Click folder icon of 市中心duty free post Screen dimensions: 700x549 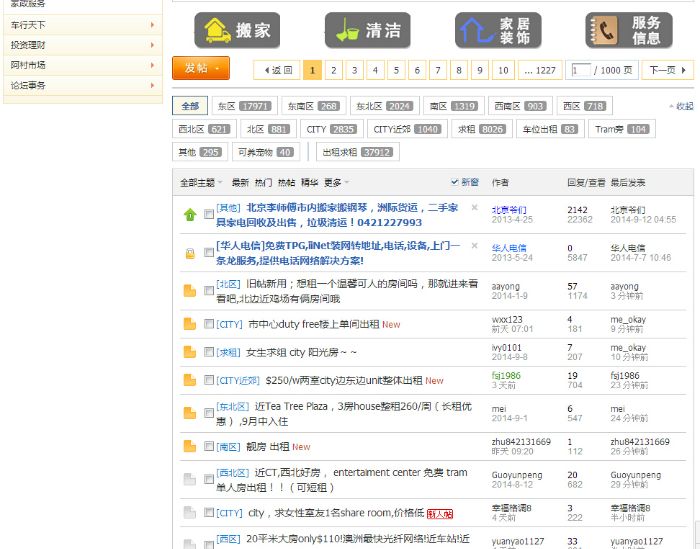tap(190, 324)
